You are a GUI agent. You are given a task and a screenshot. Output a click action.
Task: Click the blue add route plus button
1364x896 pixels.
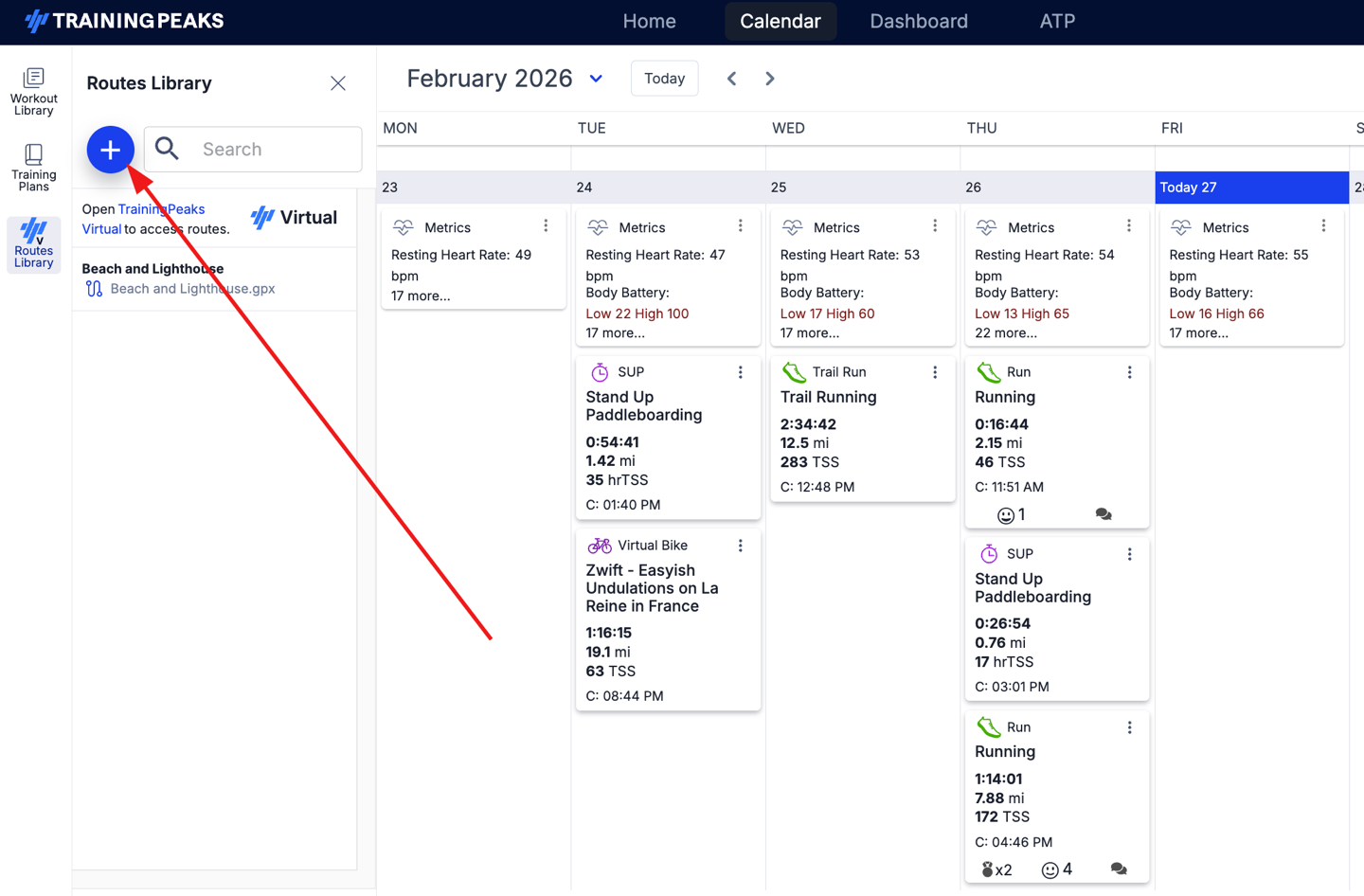click(x=110, y=150)
